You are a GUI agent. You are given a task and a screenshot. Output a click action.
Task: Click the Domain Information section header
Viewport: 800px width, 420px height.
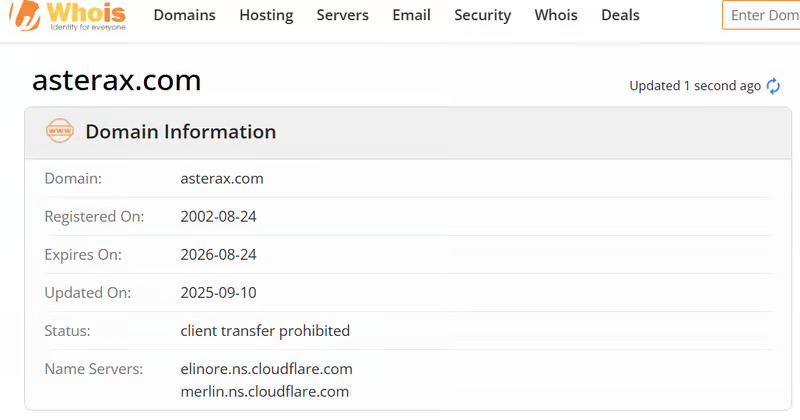pyautogui.click(x=180, y=132)
